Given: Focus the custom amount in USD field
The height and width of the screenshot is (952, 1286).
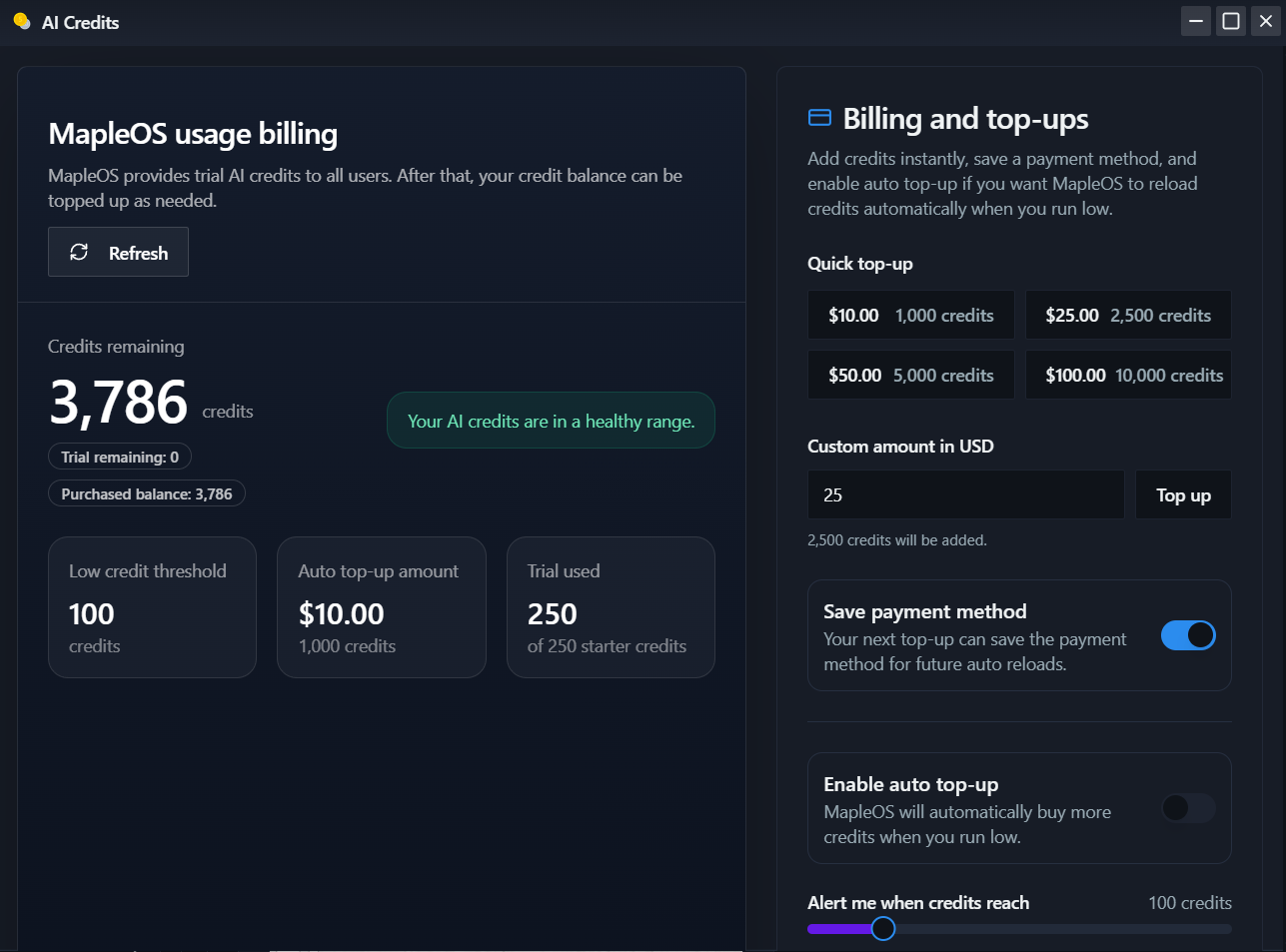Looking at the screenshot, I should 966,494.
